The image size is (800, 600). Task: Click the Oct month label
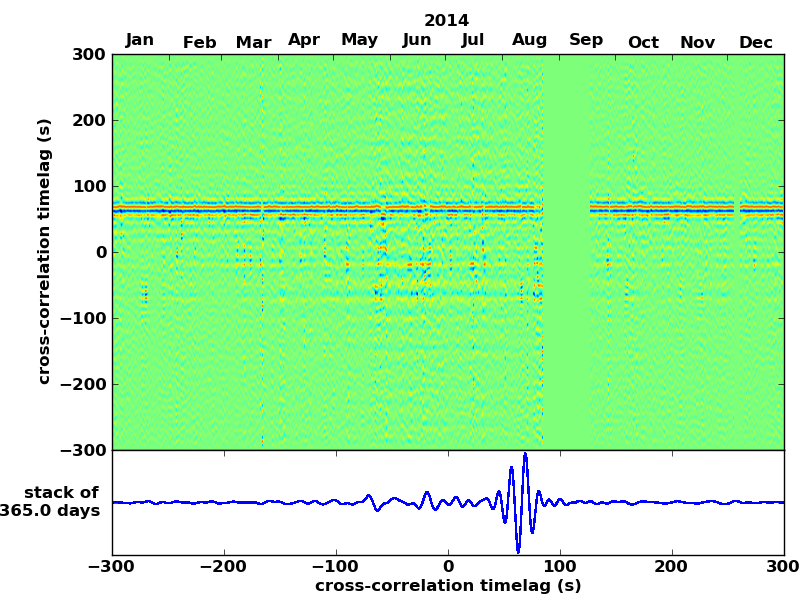[643, 42]
